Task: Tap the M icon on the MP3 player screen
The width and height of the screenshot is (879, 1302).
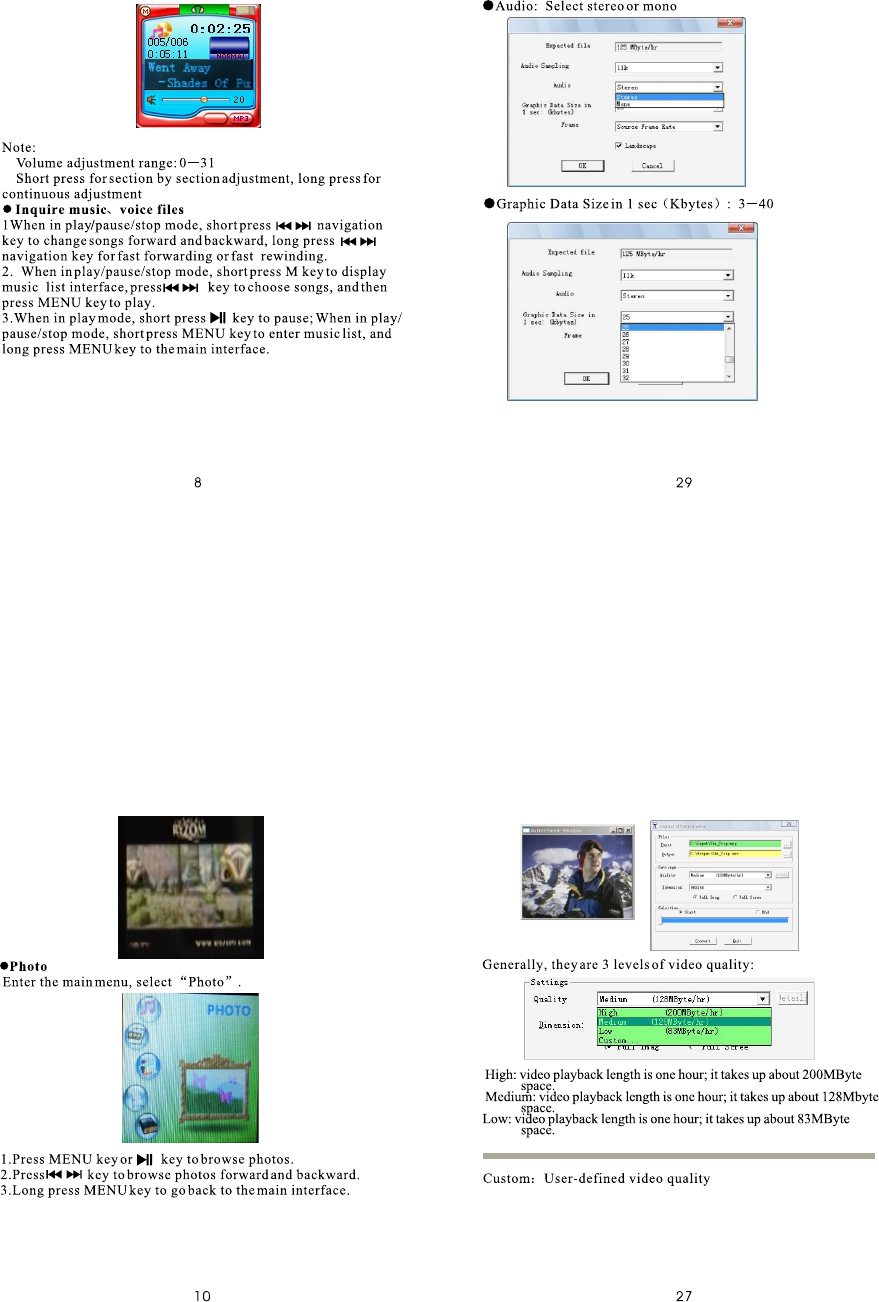Action: pyautogui.click(x=145, y=11)
